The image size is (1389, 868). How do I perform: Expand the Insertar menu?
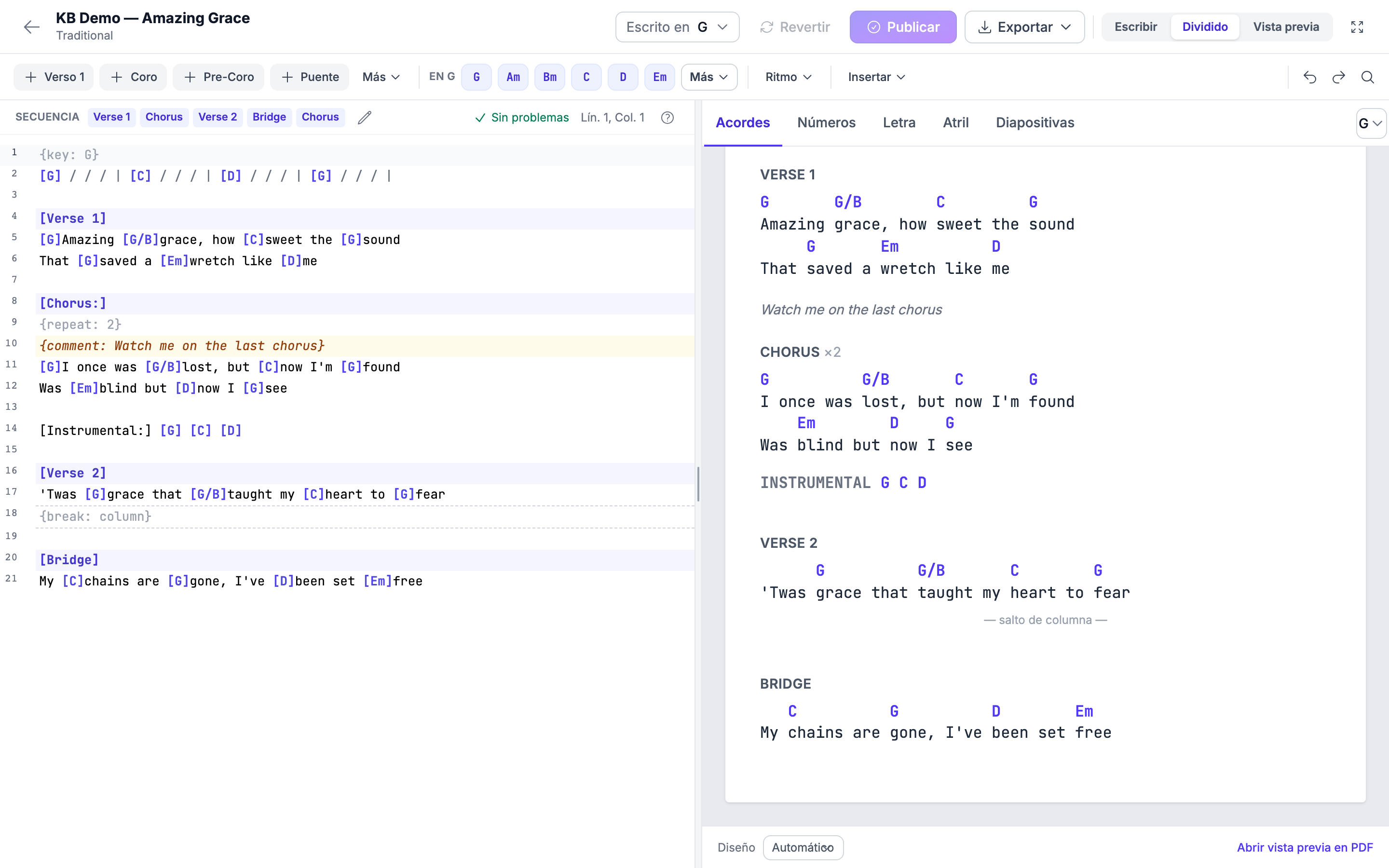(876, 77)
